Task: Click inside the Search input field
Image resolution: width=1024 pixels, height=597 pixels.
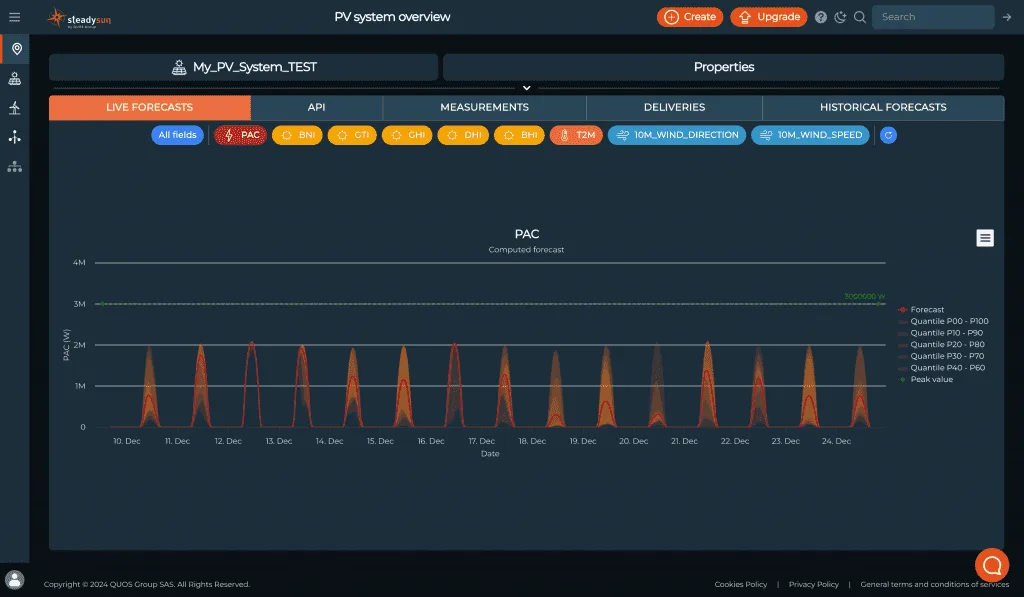Action: (931, 16)
